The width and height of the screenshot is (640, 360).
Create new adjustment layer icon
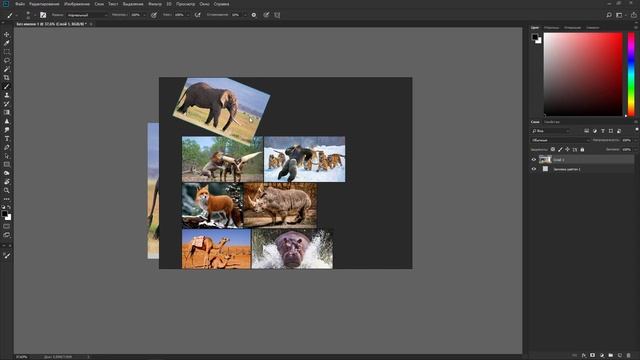(602, 356)
